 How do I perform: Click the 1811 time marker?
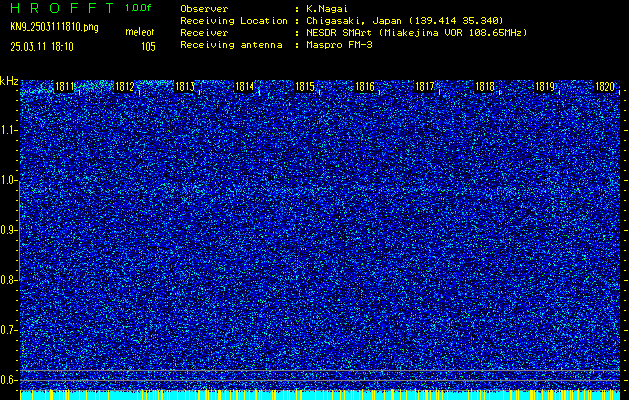coord(64,87)
